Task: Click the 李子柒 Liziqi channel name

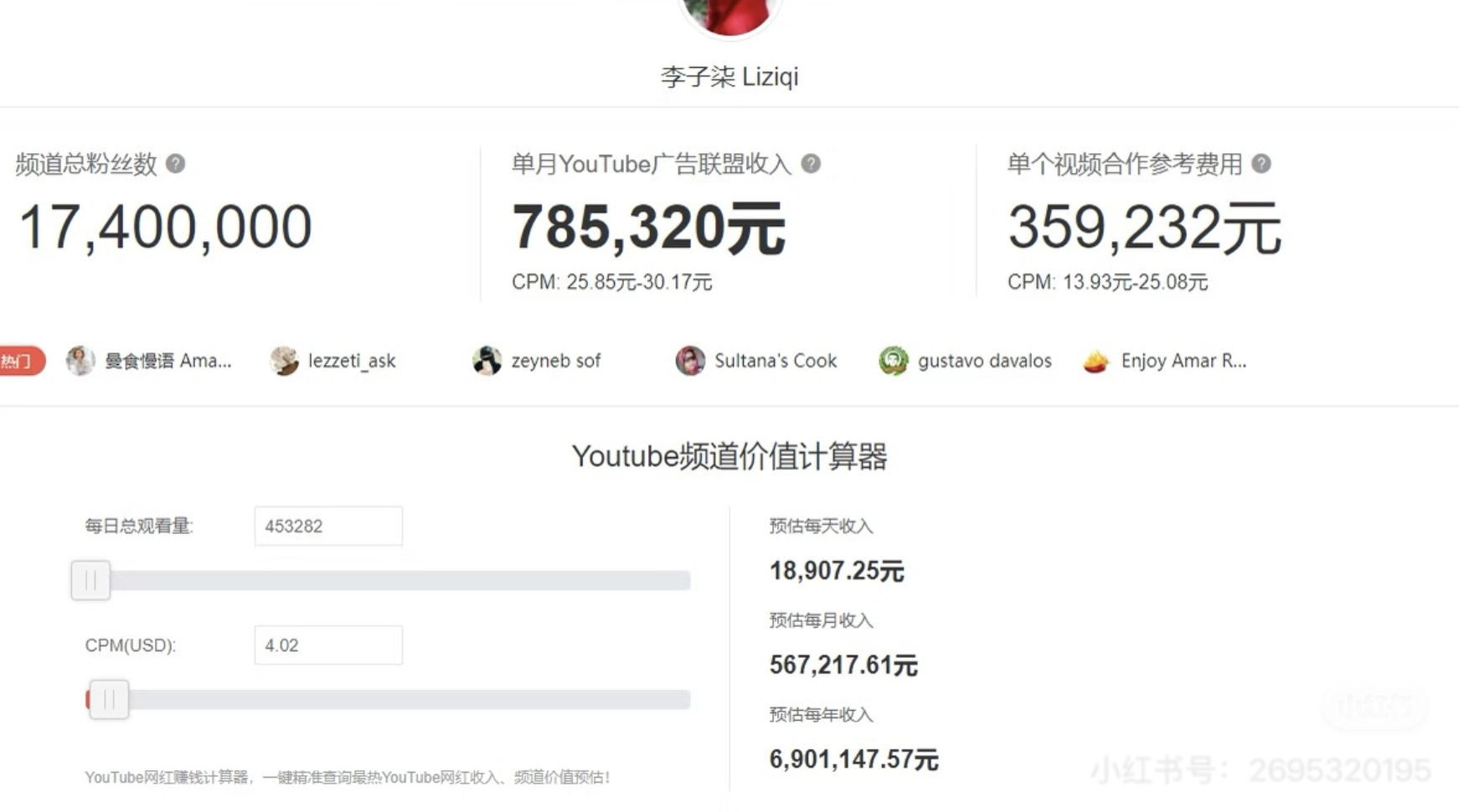Action: click(729, 77)
